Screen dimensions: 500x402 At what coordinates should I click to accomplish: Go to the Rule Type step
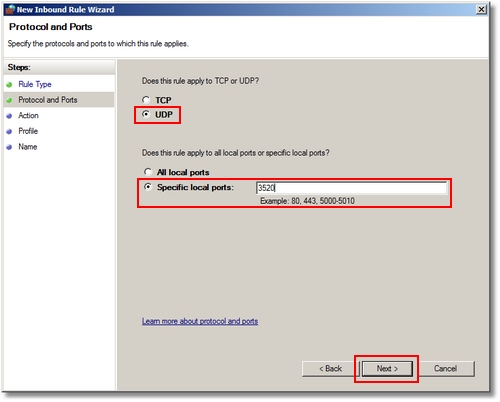click(x=35, y=84)
